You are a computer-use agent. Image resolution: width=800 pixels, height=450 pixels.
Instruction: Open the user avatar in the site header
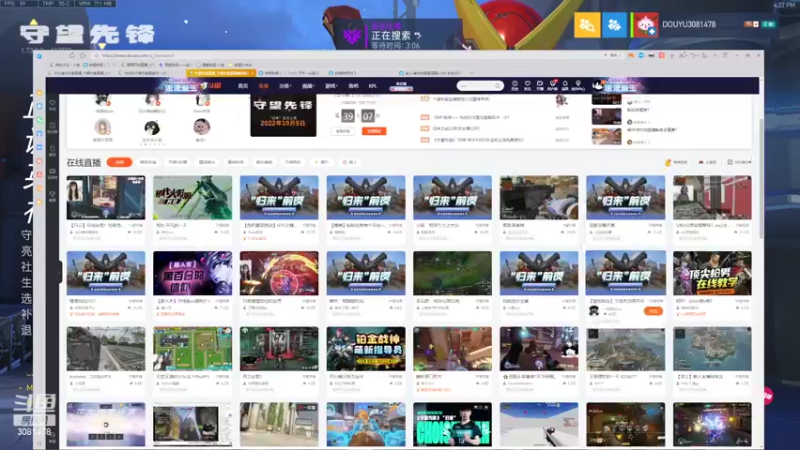[x=597, y=85]
